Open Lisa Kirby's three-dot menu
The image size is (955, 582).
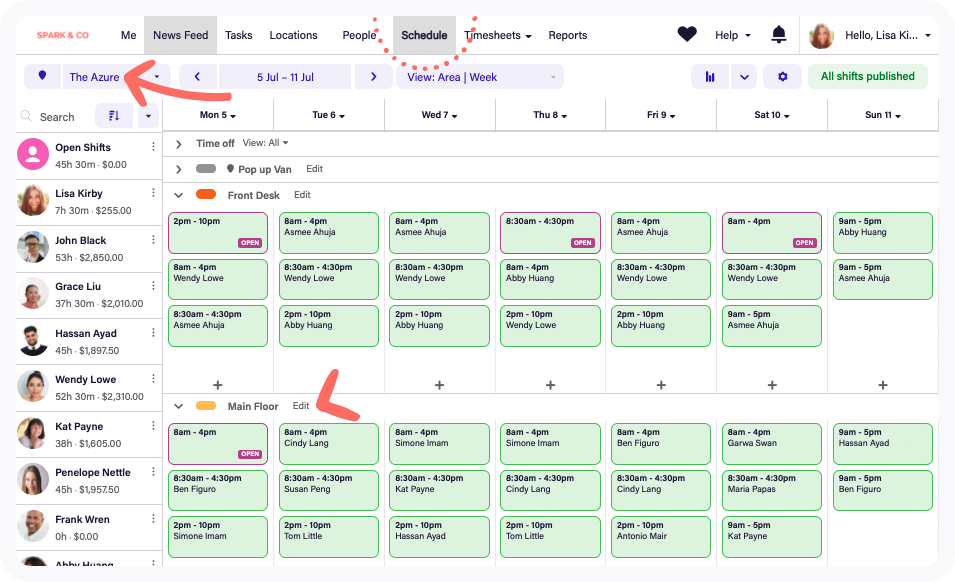(153, 193)
